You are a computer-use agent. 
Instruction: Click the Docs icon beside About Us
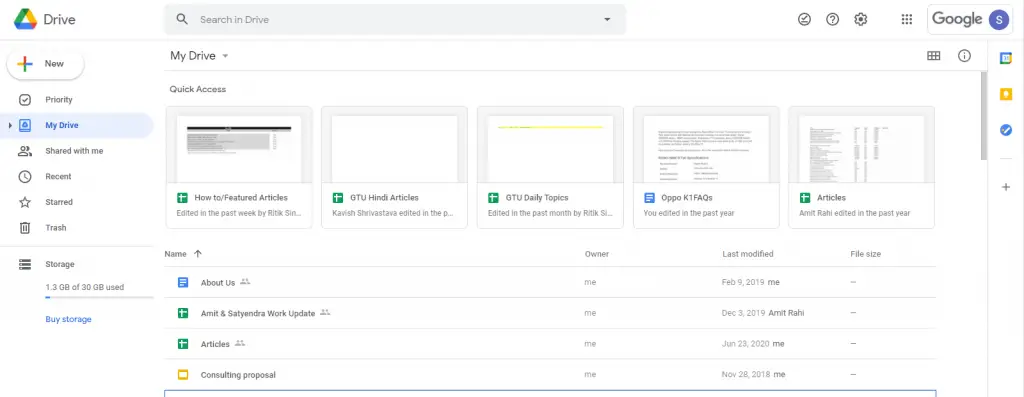coord(183,283)
